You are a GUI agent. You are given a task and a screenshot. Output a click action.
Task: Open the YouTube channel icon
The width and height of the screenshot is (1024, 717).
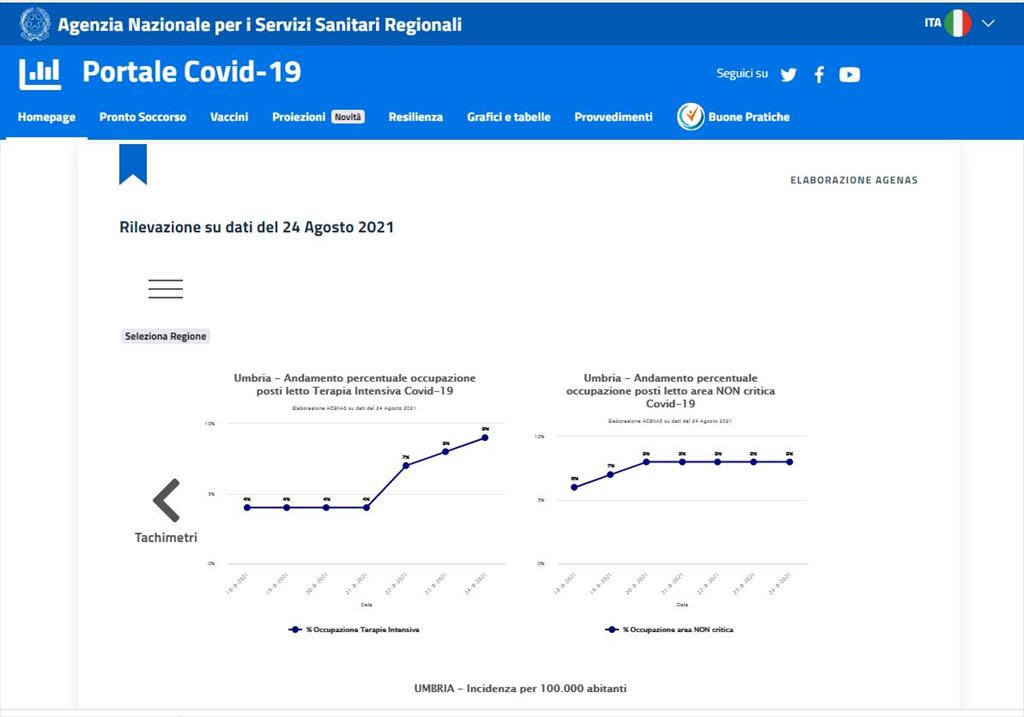tap(849, 75)
